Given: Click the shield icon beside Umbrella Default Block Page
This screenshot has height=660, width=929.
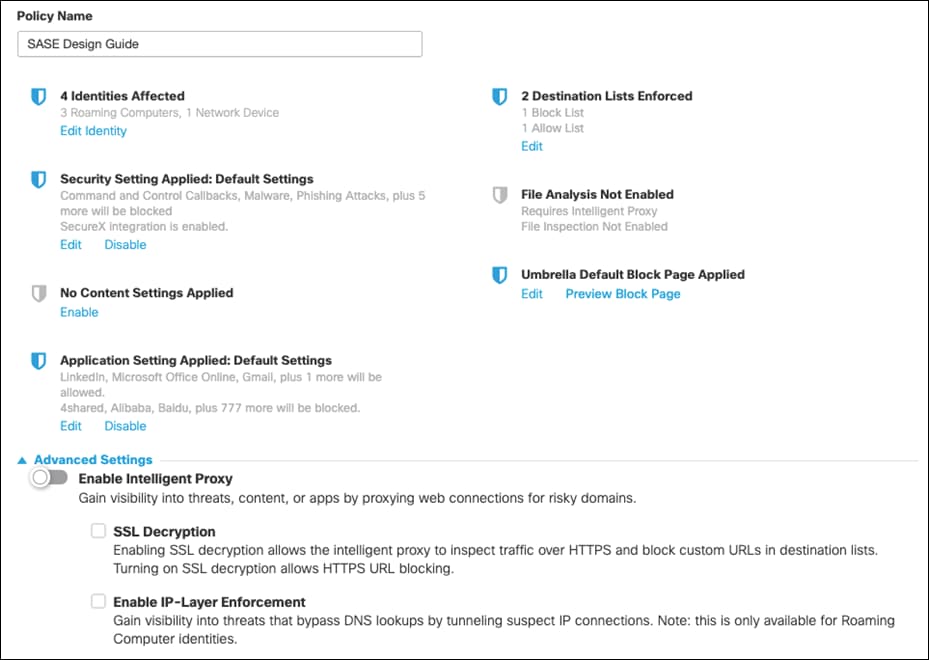Looking at the screenshot, I should [x=499, y=275].
